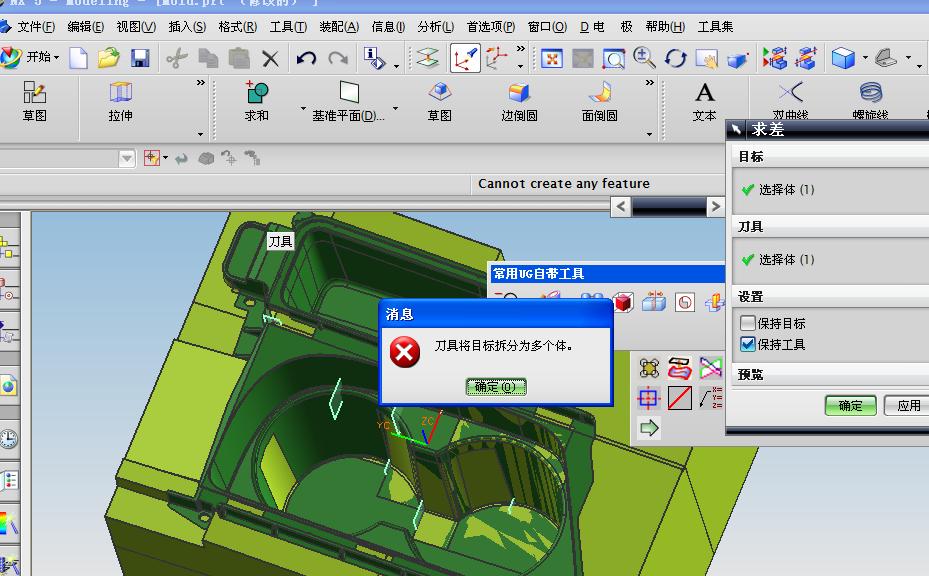The width and height of the screenshot is (929, 576).
Task: Click the Undo arrow icon
Action: (306, 58)
